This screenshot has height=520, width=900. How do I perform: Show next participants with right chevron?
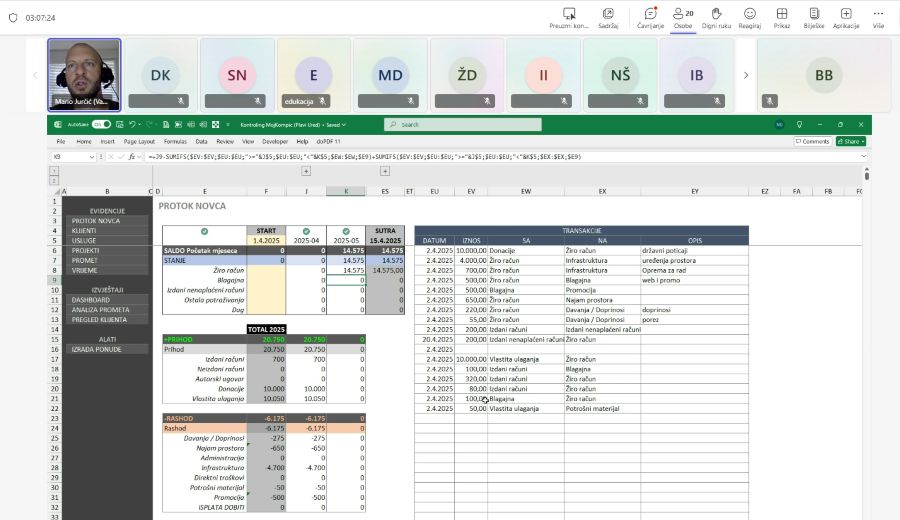(x=745, y=75)
